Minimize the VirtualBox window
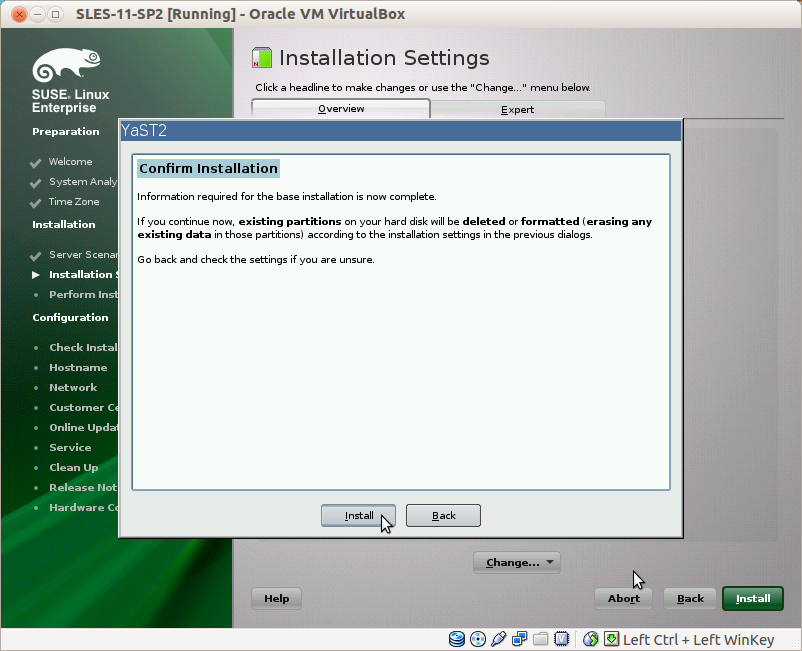The image size is (802, 651). pos(37,14)
